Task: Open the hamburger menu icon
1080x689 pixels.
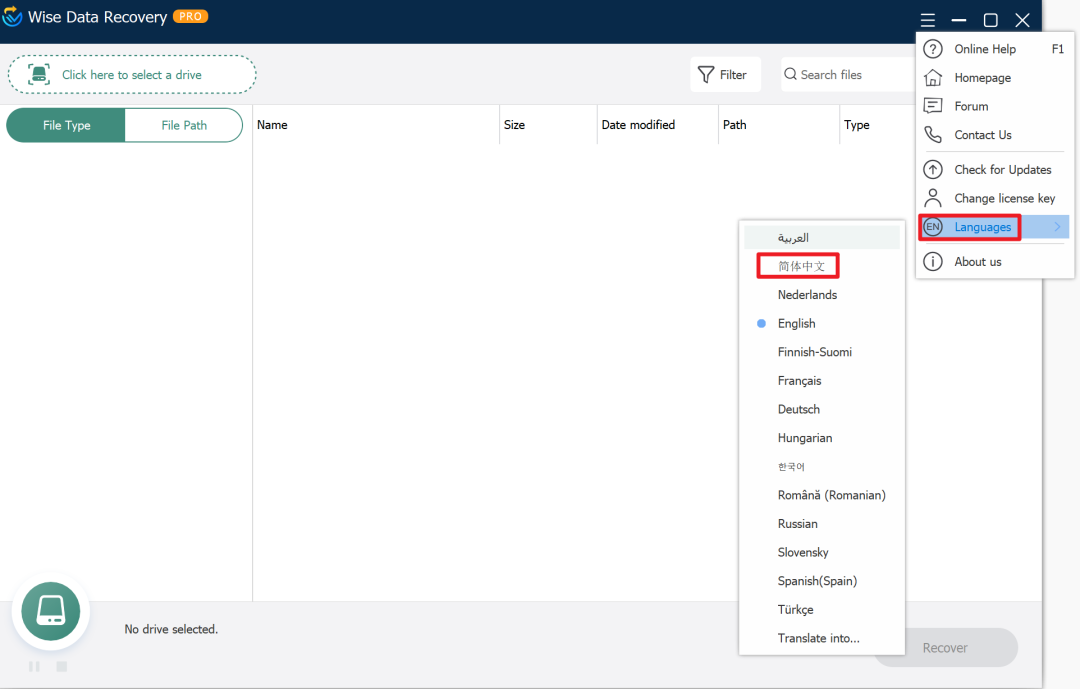Action: pos(928,20)
